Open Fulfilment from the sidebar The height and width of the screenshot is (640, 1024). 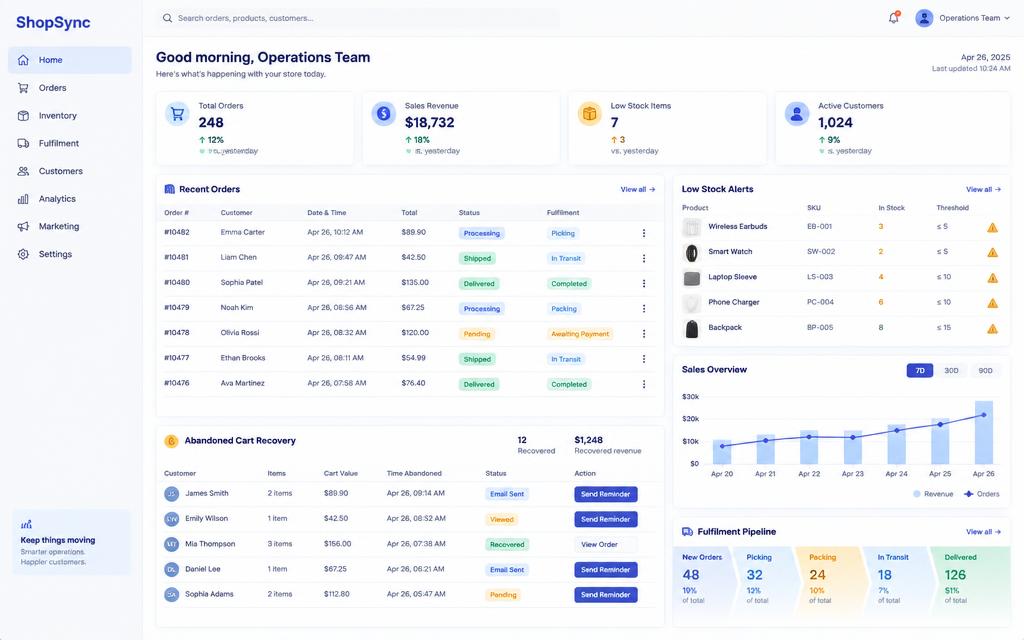[70, 143]
